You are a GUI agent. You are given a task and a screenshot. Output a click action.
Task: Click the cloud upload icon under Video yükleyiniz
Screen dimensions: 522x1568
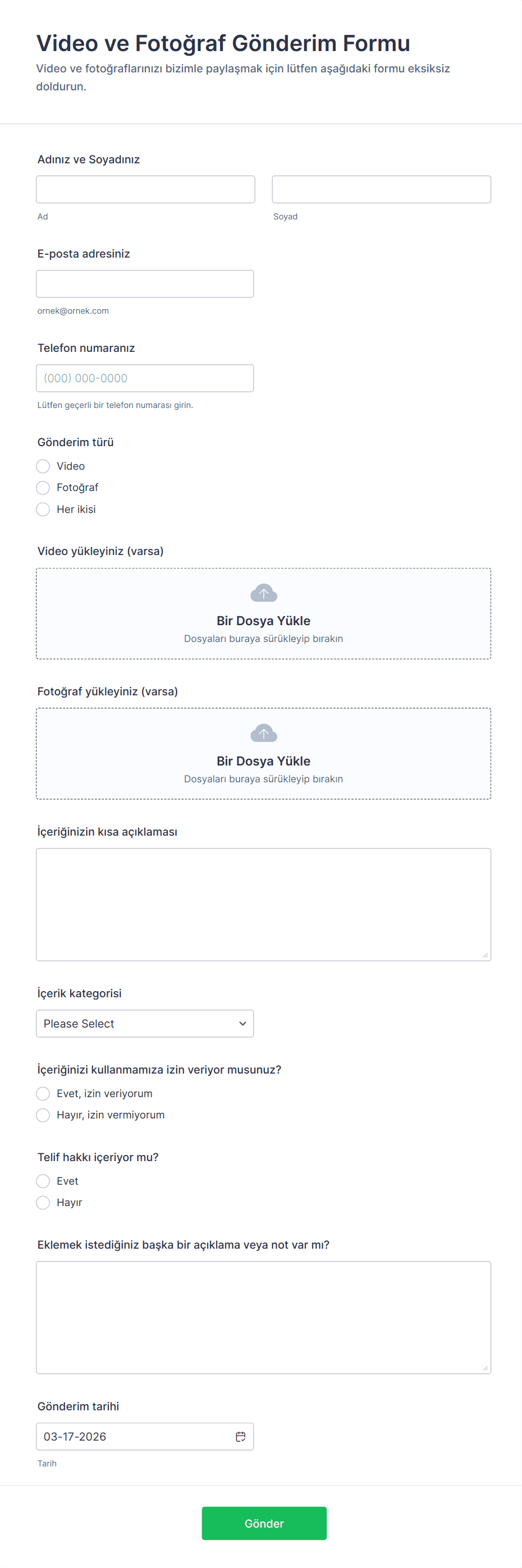[x=263, y=593]
